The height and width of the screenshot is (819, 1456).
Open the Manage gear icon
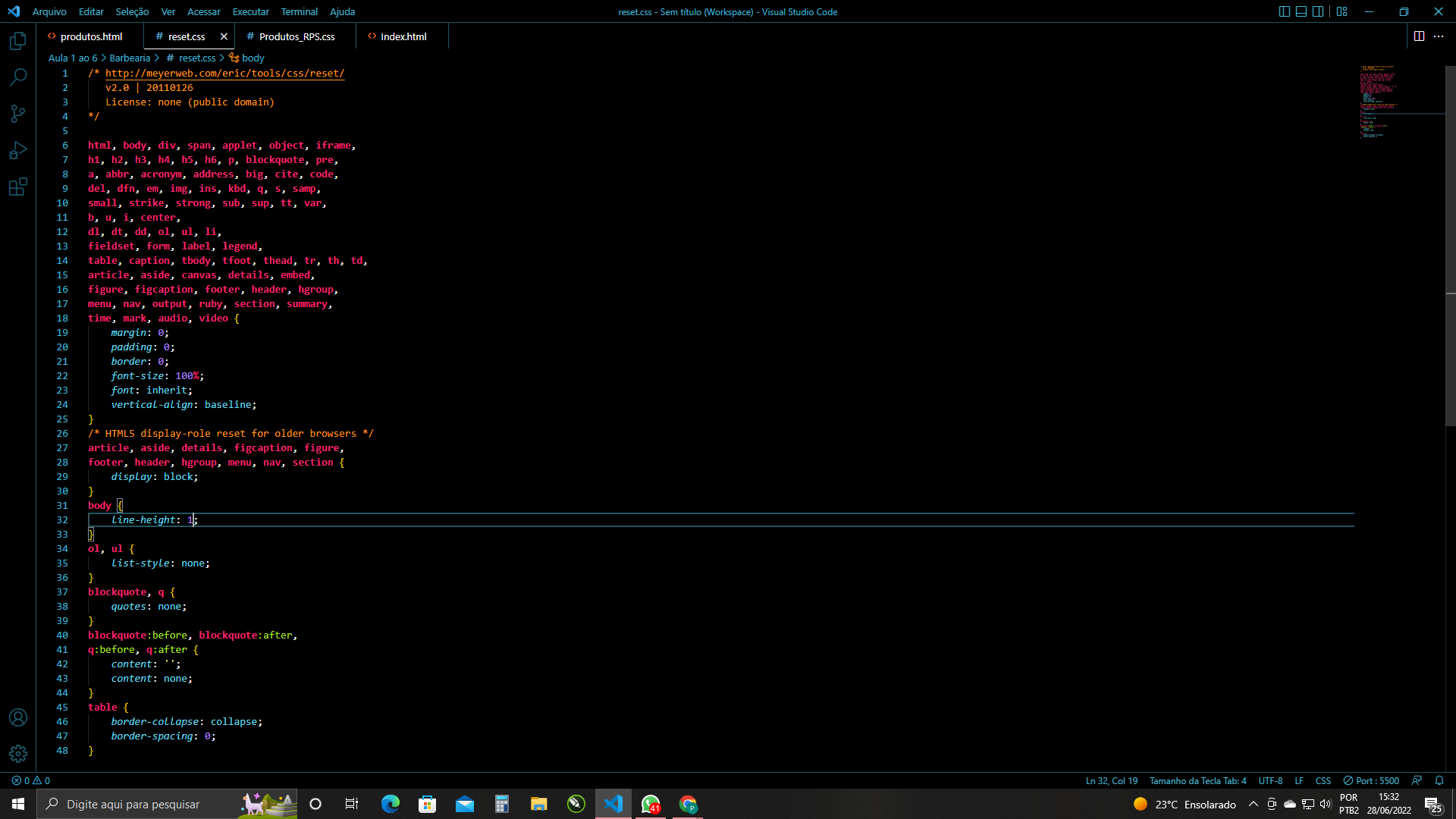pos(18,754)
